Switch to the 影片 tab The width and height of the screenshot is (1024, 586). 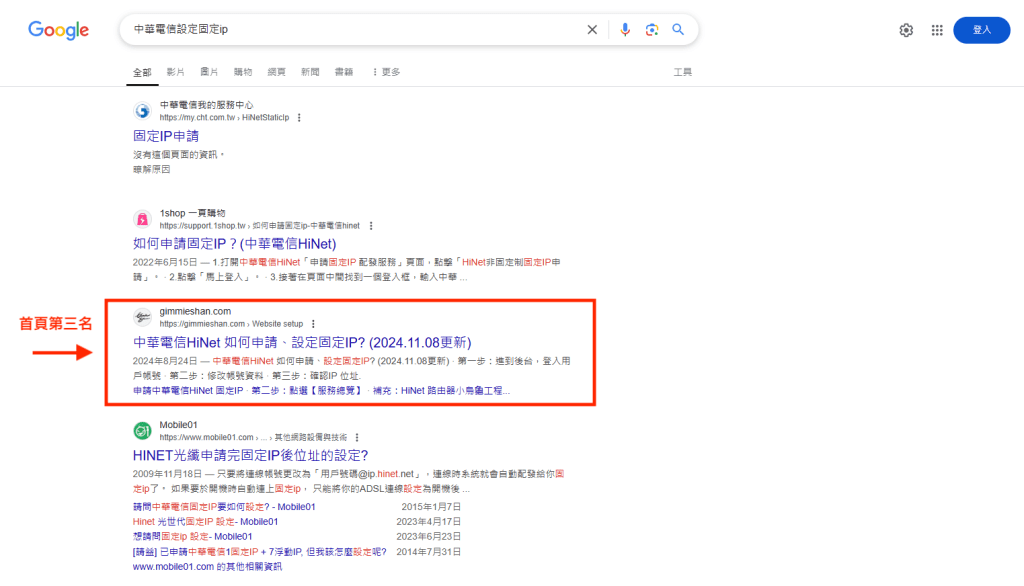[x=175, y=72]
